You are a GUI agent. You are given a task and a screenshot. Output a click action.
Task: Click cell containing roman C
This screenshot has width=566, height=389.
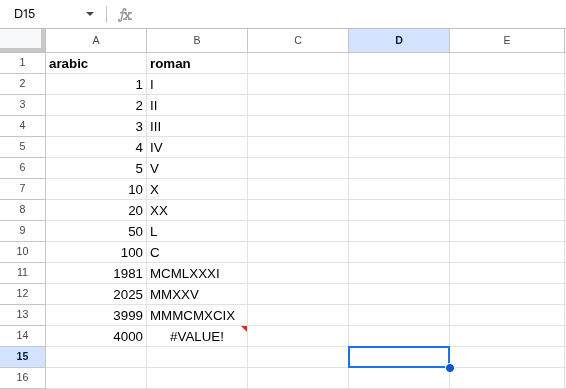click(197, 252)
